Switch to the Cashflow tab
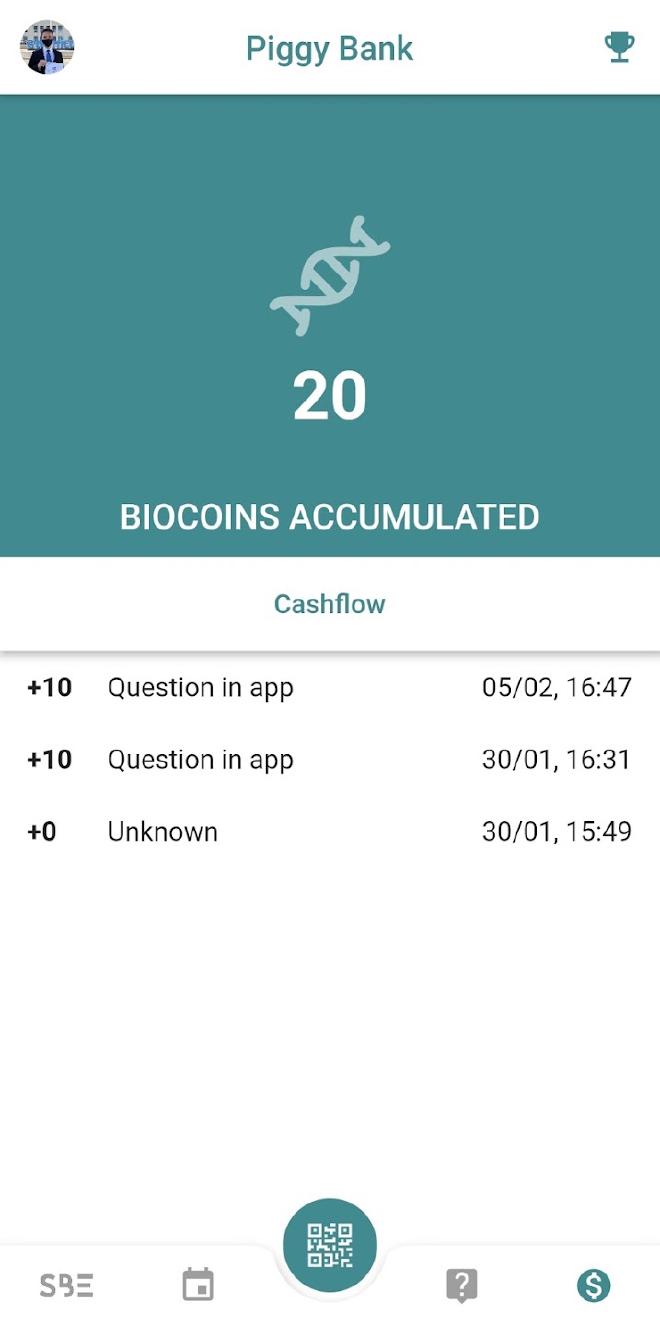The image size is (660, 1326). click(x=330, y=604)
